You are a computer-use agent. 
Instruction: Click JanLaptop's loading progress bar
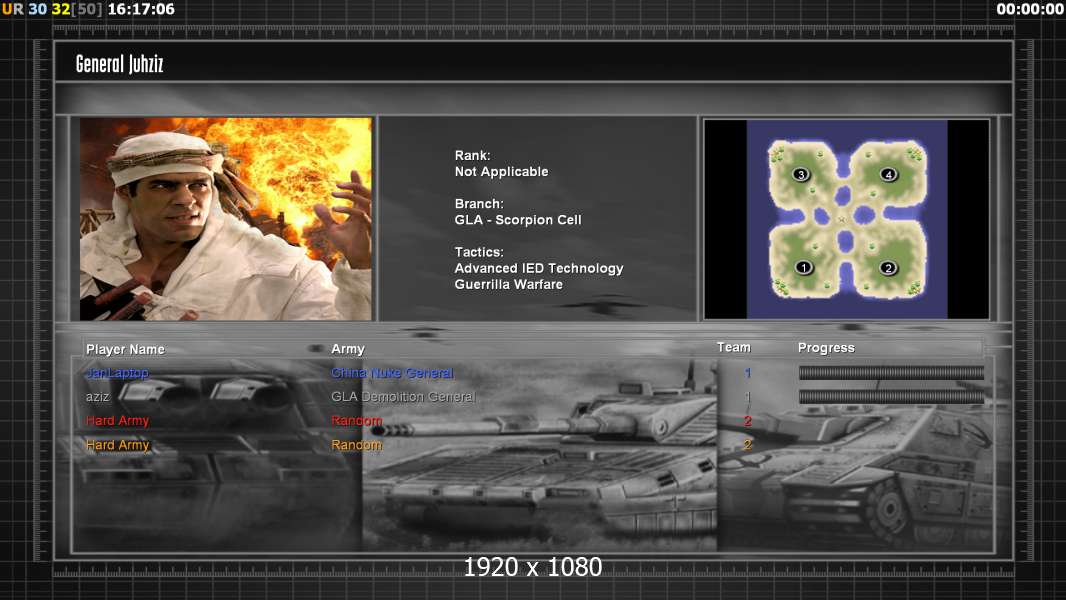click(891, 373)
